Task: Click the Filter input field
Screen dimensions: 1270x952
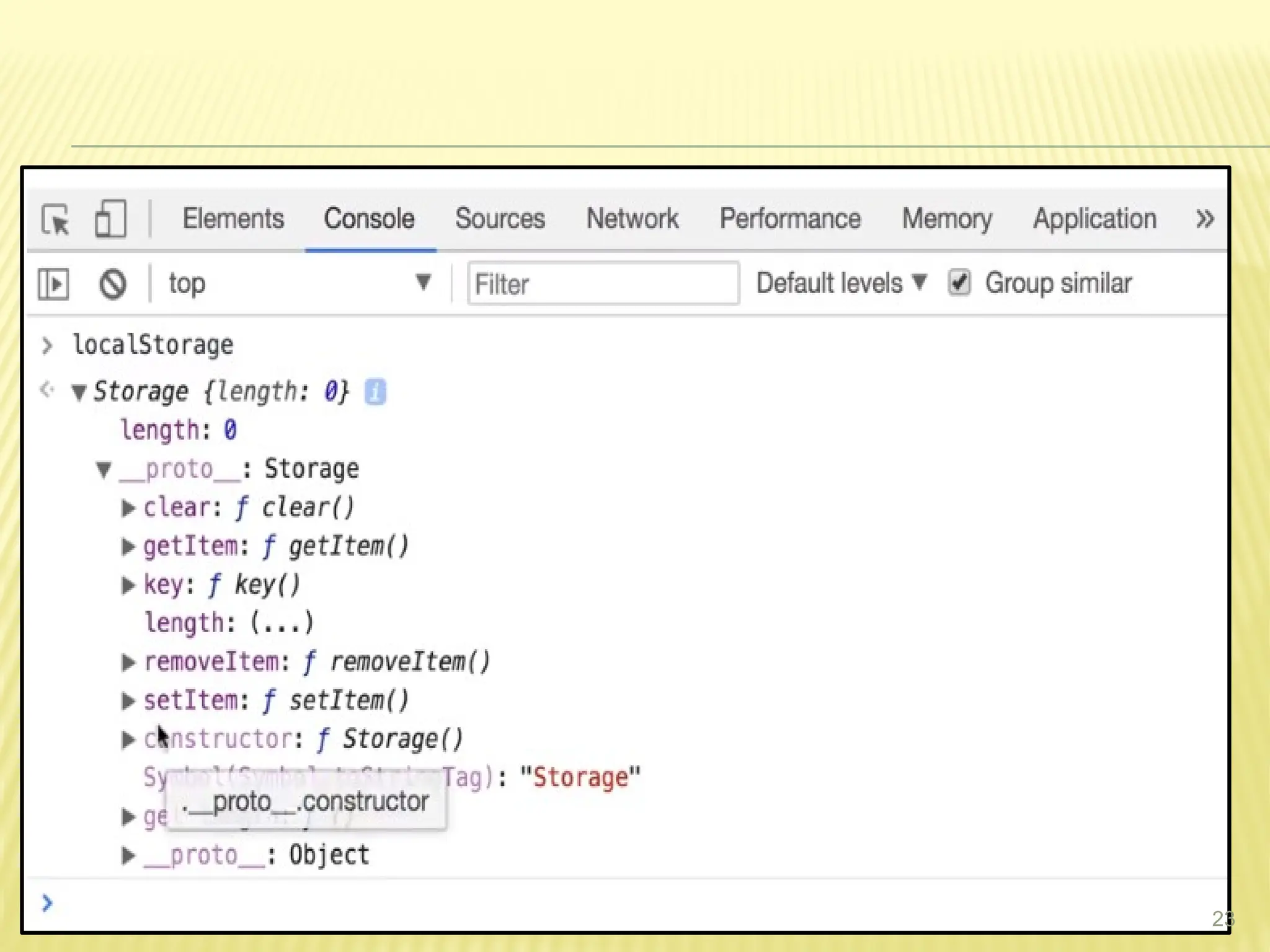Action: coord(603,284)
